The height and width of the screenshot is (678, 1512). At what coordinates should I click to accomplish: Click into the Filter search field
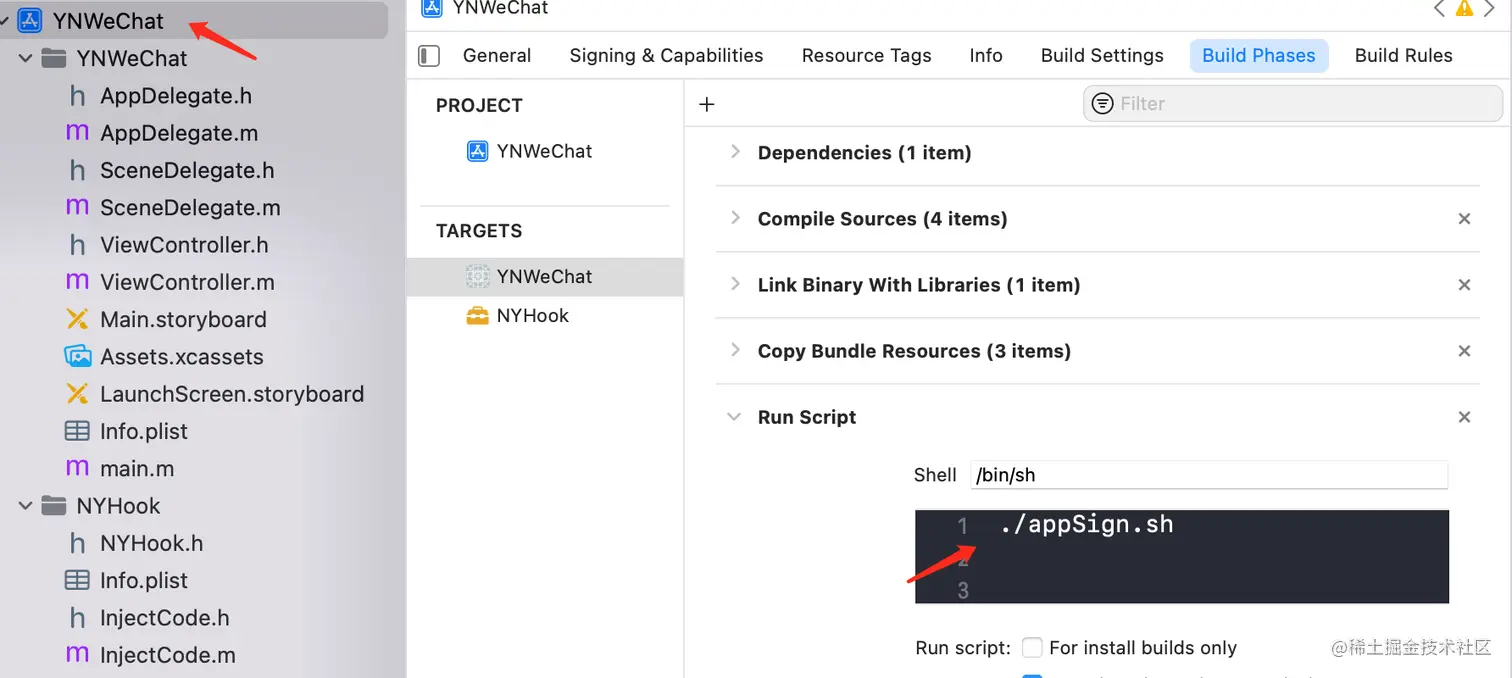1293,104
